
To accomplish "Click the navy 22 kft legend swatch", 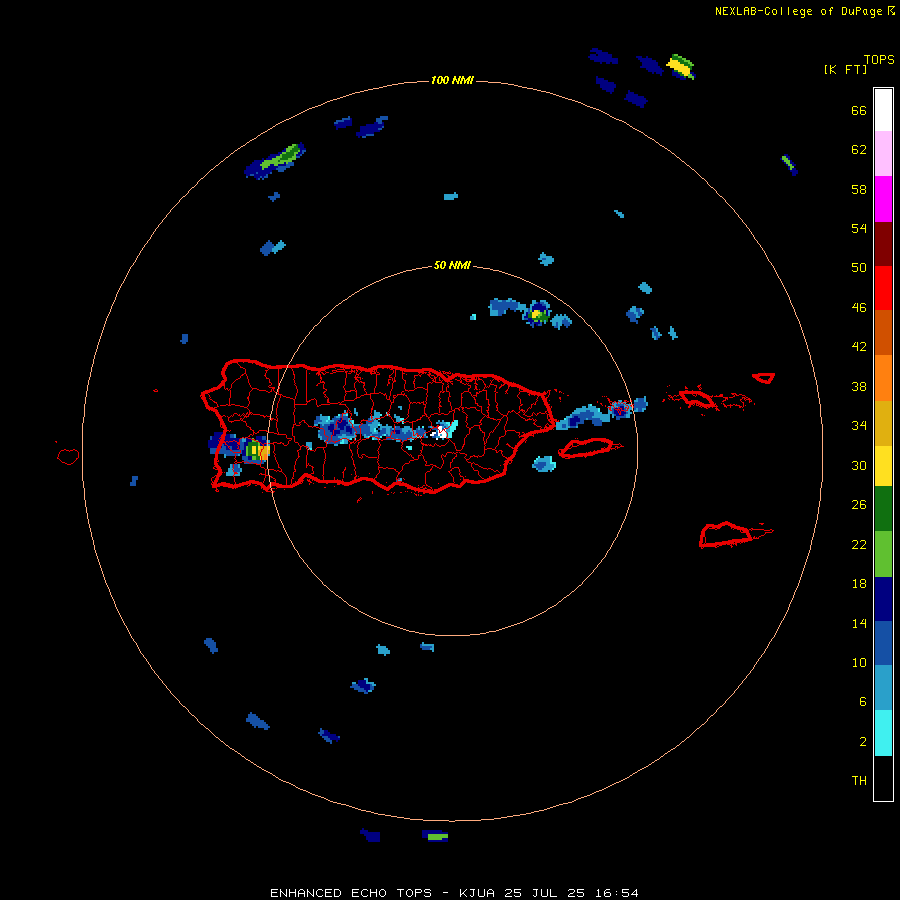I will pyautogui.click(x=883, y=599).
